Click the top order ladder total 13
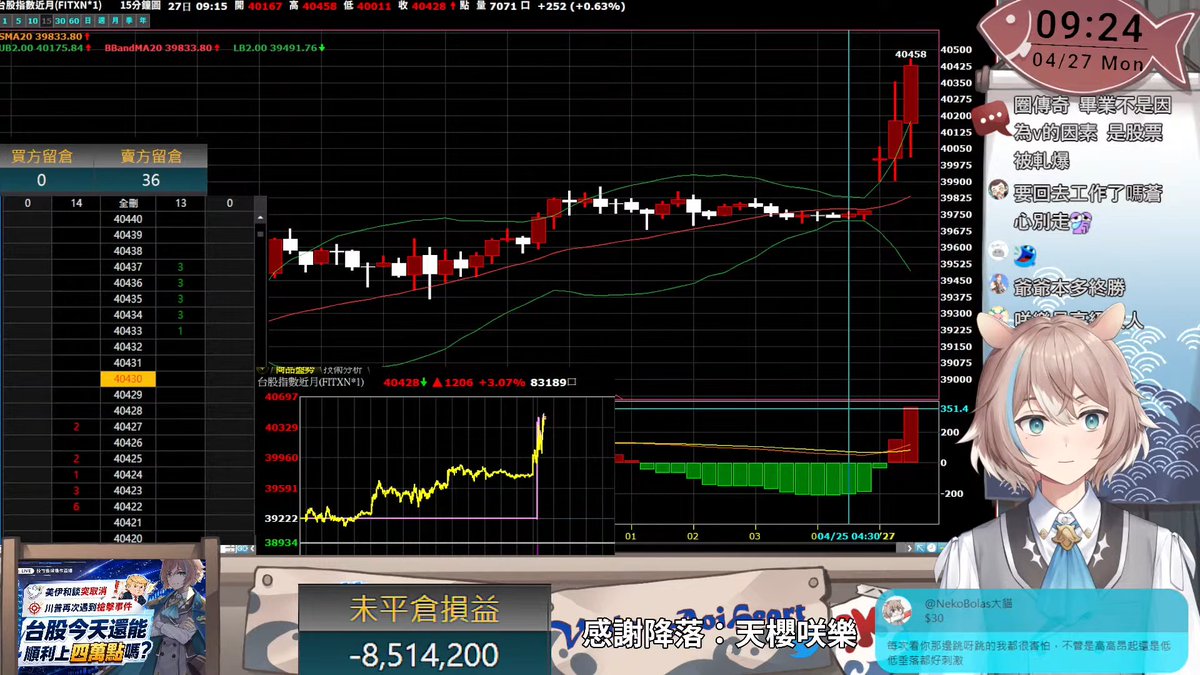Screen dimensions: 1200x675 pos(180,203)
